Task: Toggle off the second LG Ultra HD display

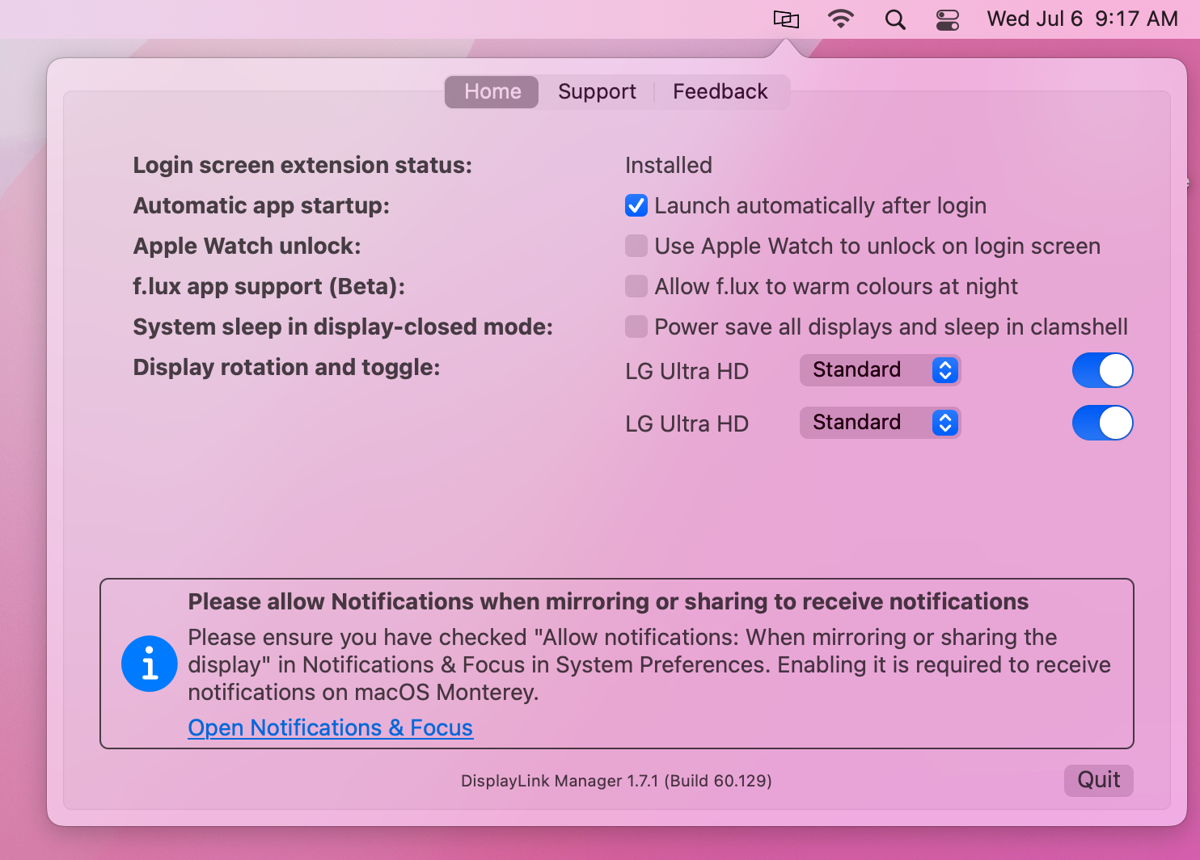Action: [x=1102, y=423]
